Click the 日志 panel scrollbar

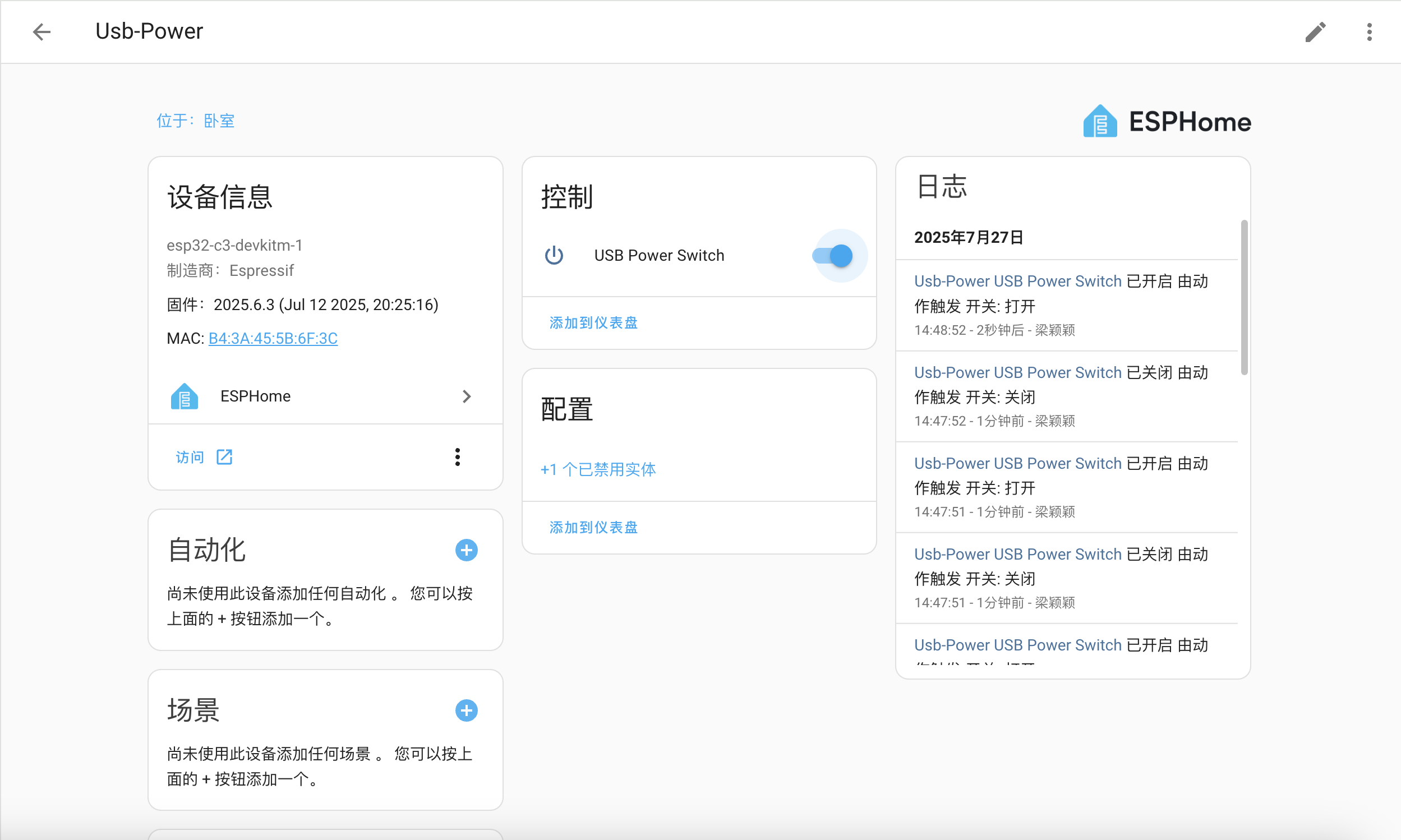point(1243,298)
